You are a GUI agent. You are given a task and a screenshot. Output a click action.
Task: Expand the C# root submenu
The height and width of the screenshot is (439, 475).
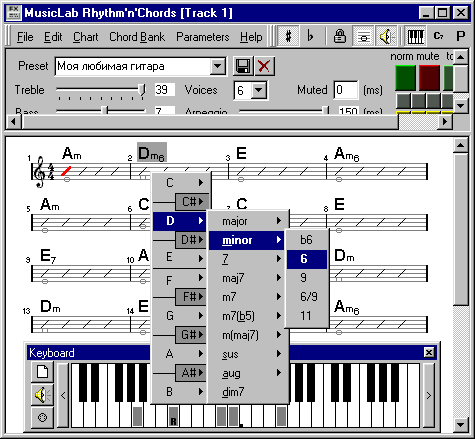(192, 202)
